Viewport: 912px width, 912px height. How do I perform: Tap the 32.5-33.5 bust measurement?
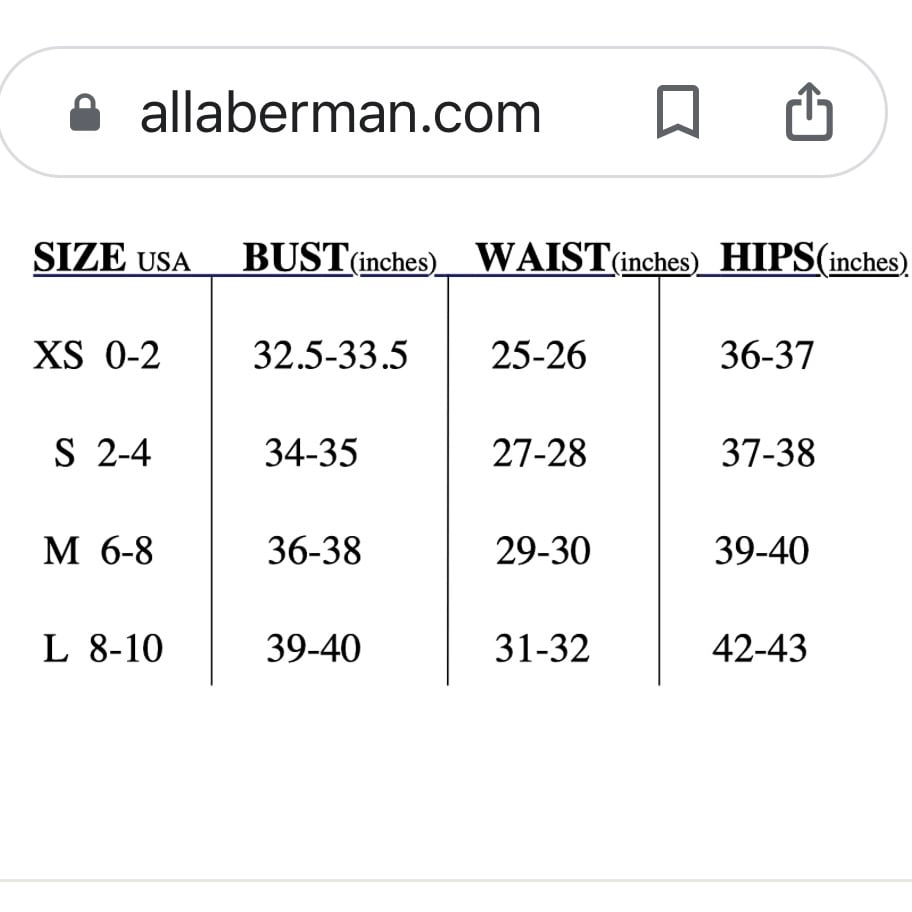[331, 355]
